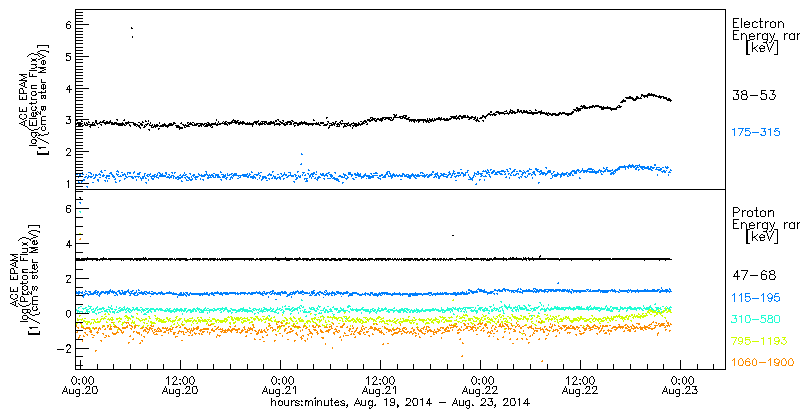Click the 12:00 Aug.21 time axis label
The image size is (800, 410).
pos(381,385)
